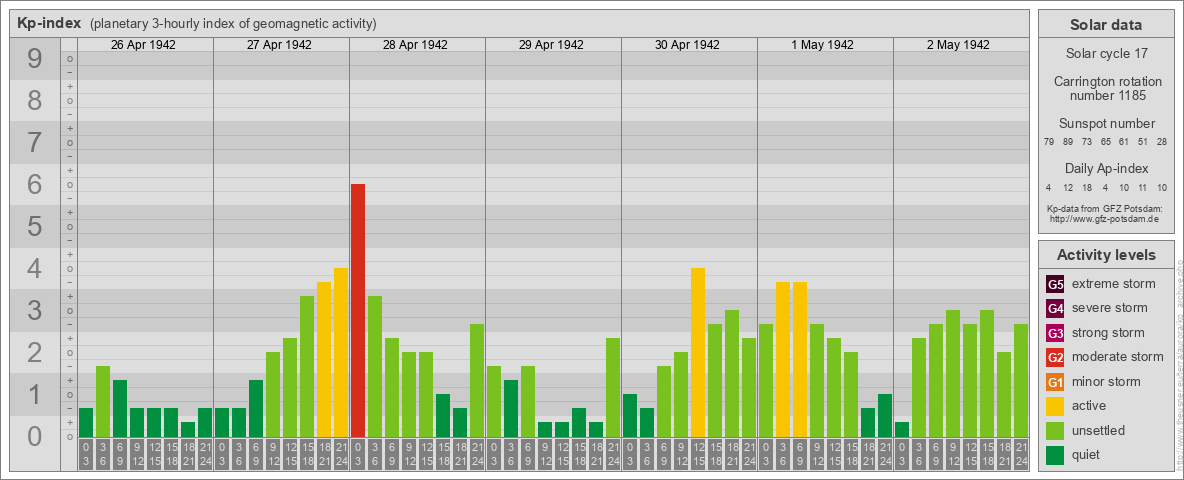Viewport: 1184px width, 480px height.
Task: Click the 'Solar cycle 17' text
Action: click(x=1106, y=54)
